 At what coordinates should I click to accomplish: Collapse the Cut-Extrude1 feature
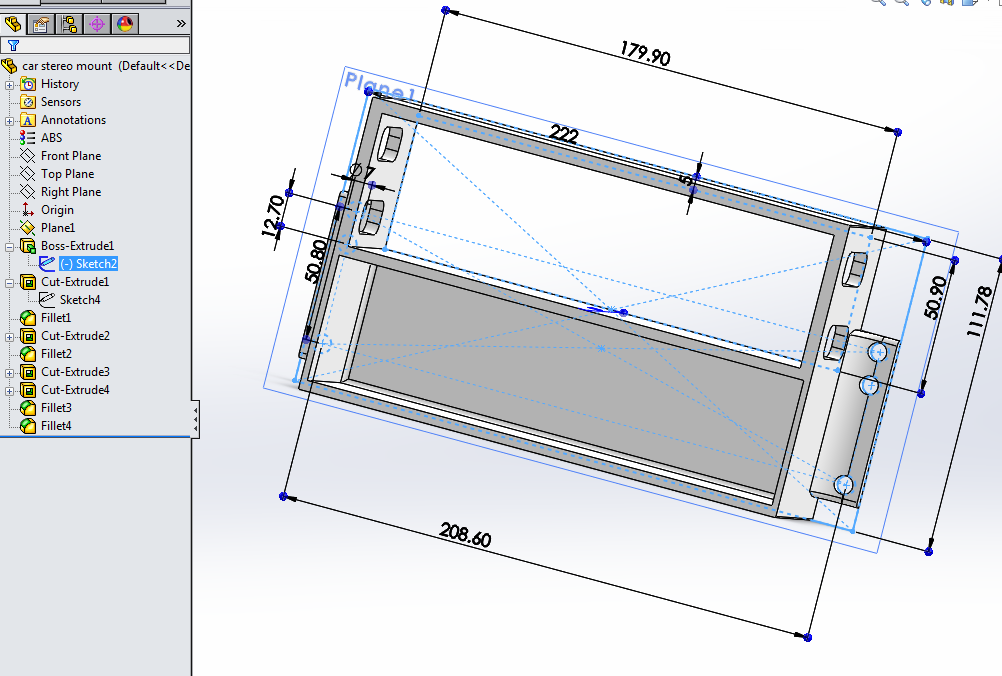pyautogui.click(x=10, y=282)
